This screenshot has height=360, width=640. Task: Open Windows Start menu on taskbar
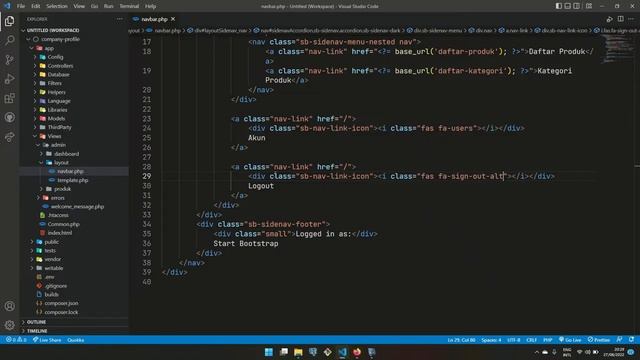pos(269,352)
